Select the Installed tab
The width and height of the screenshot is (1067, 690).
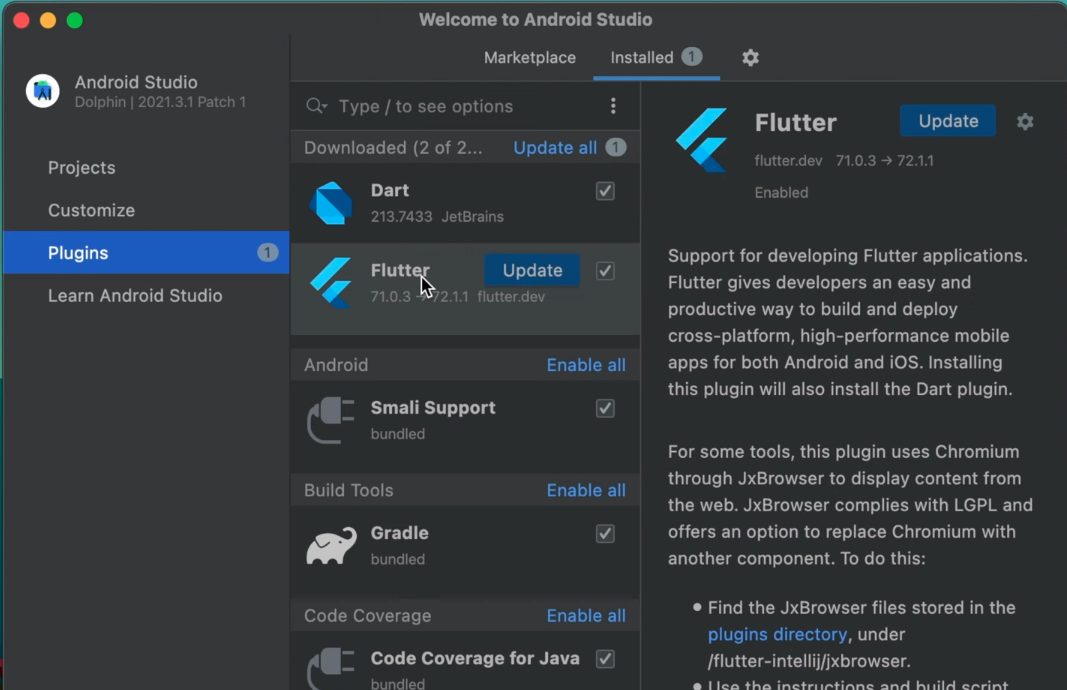coord(644,58)
